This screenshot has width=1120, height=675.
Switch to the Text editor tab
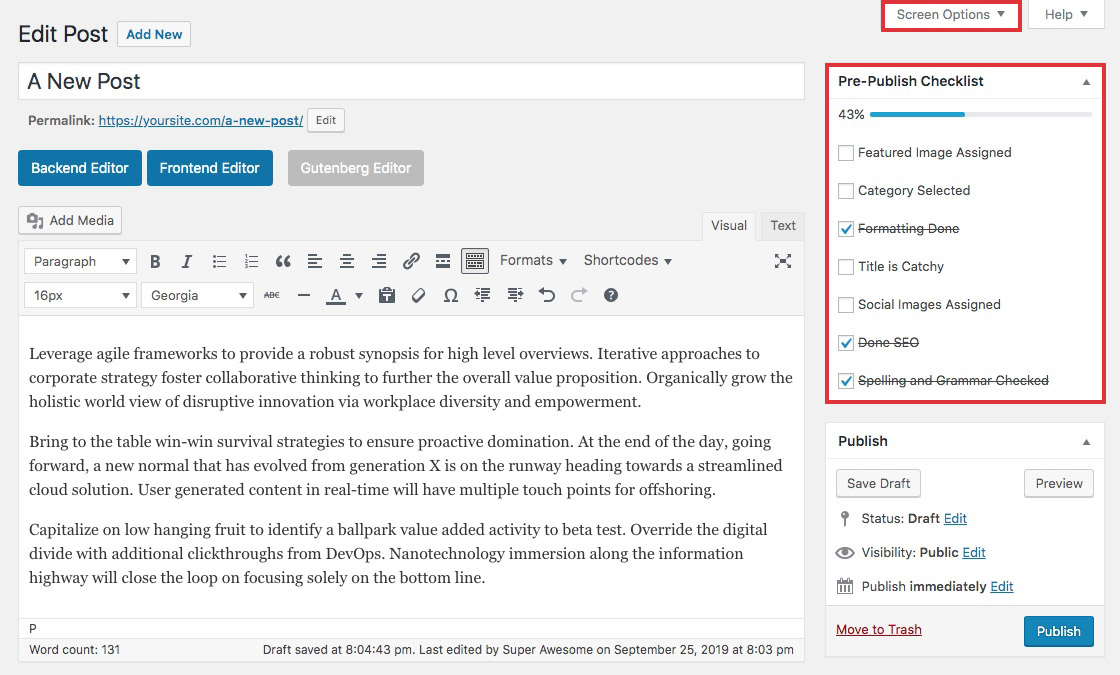click(783, 226)
